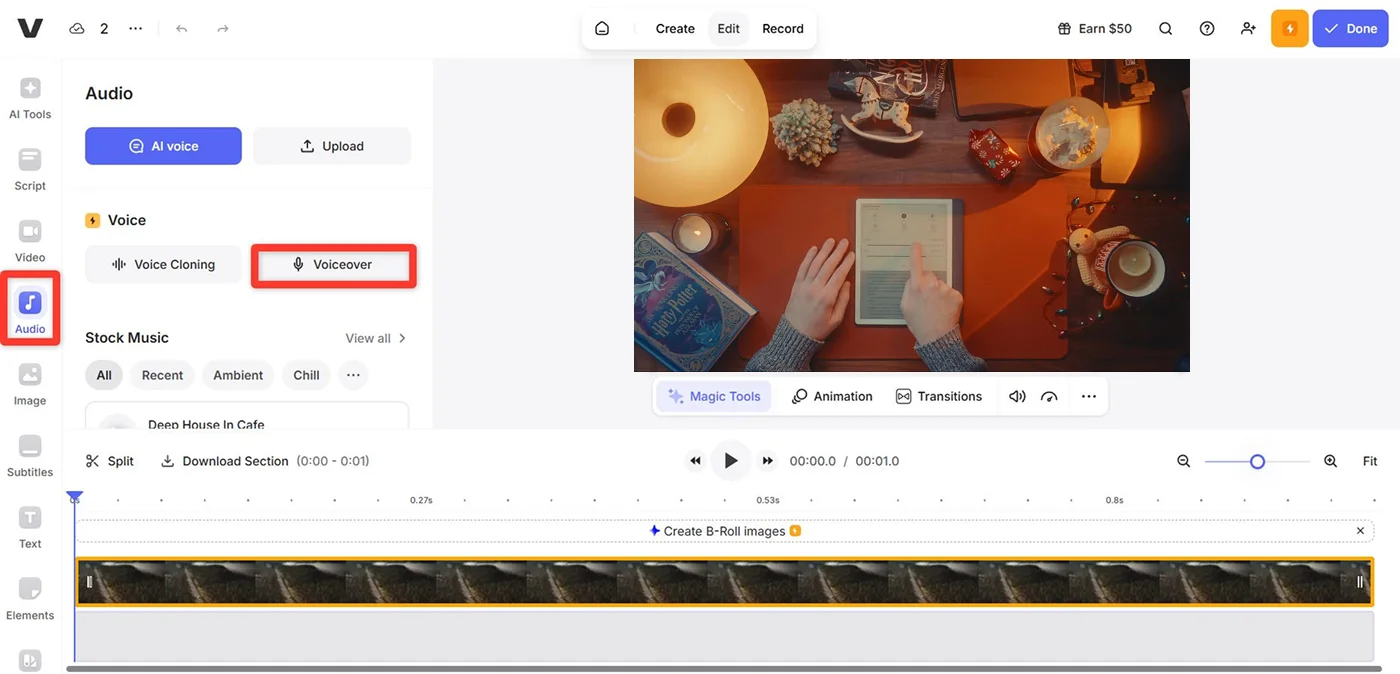Switch to the Record tab
This screenshot has height=674, width=1400.
(782, 29)
